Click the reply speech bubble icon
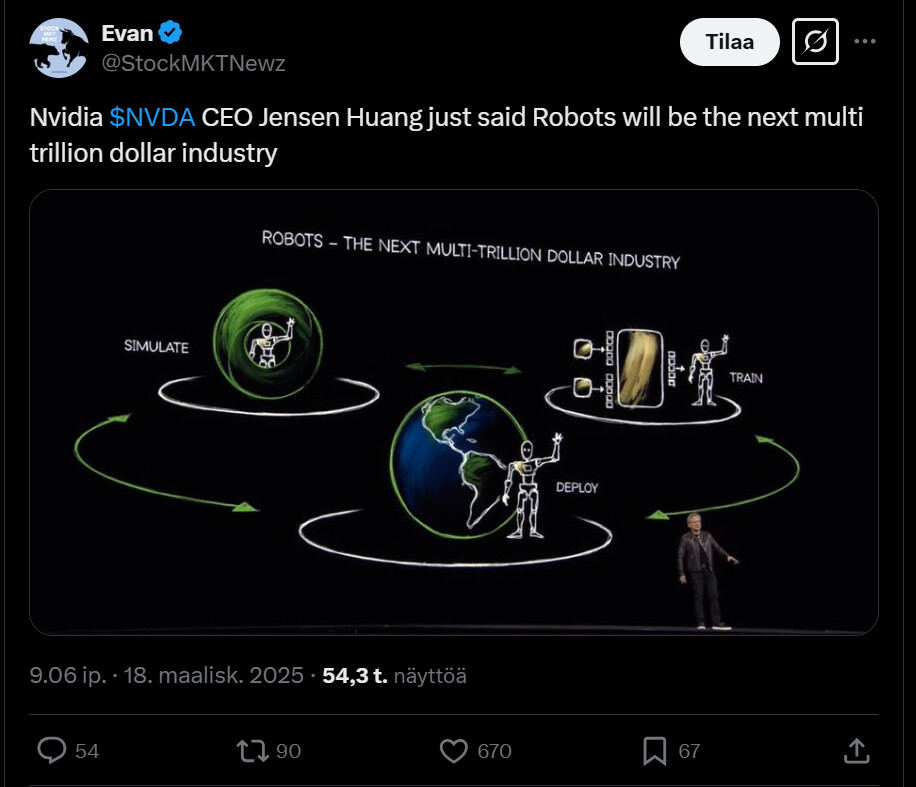The height and width of the screenshot is (787, 916). coord(52,750)
